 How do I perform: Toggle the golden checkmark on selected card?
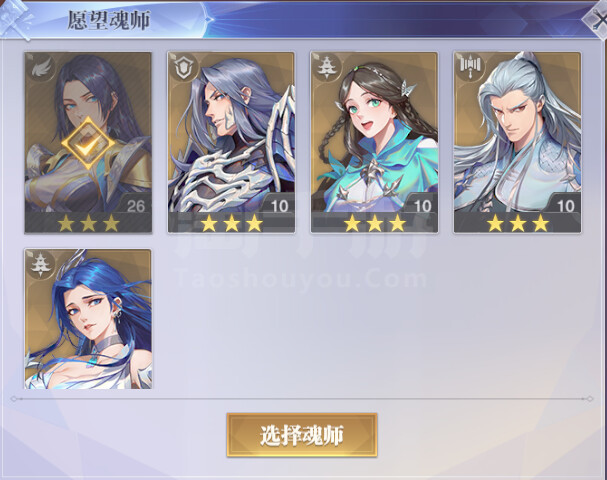[x=89, y=143]
